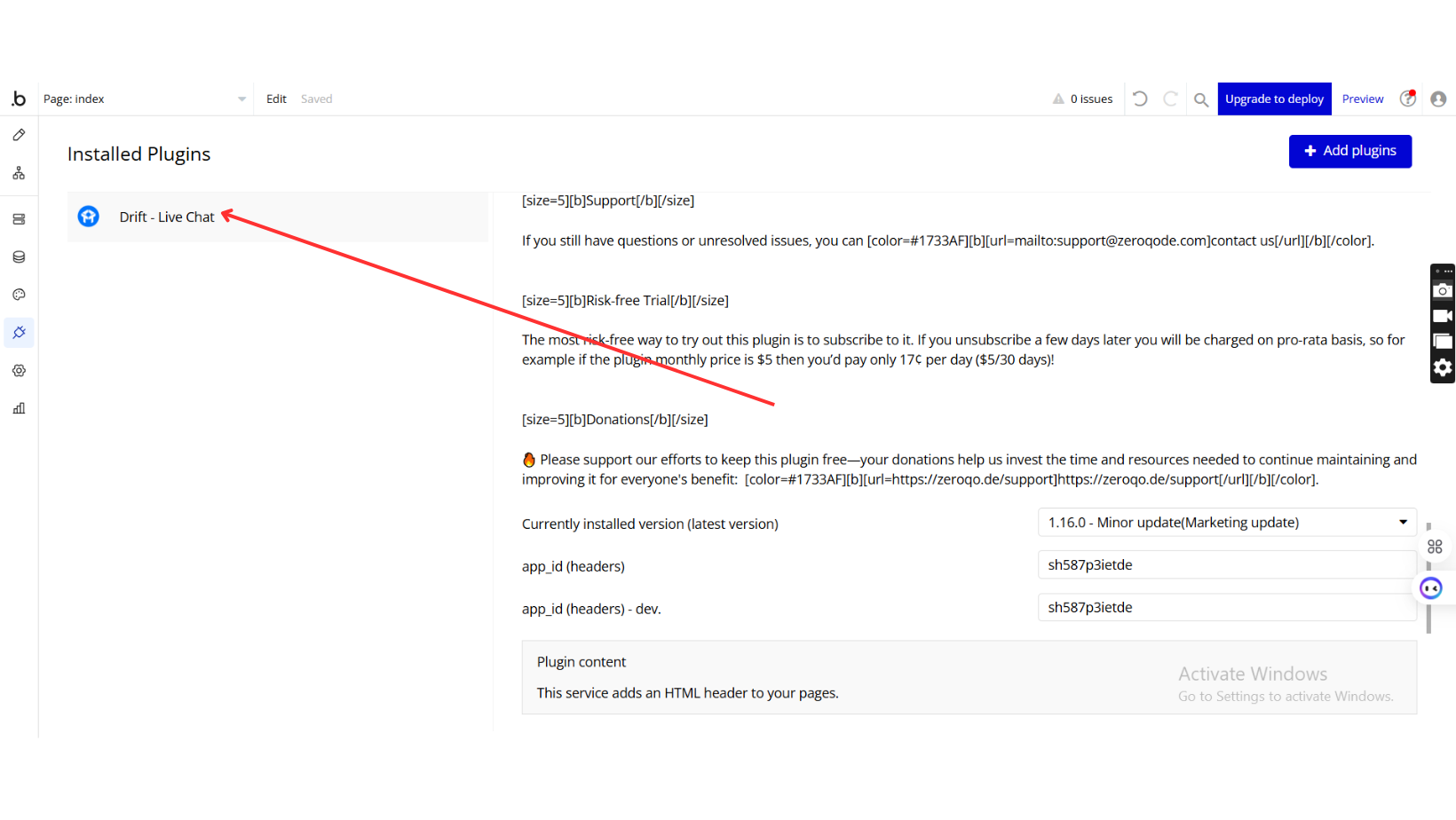Click the four-squares grid icon on right edge
Screen dimensions: 1456x820
pos(1435,547)
